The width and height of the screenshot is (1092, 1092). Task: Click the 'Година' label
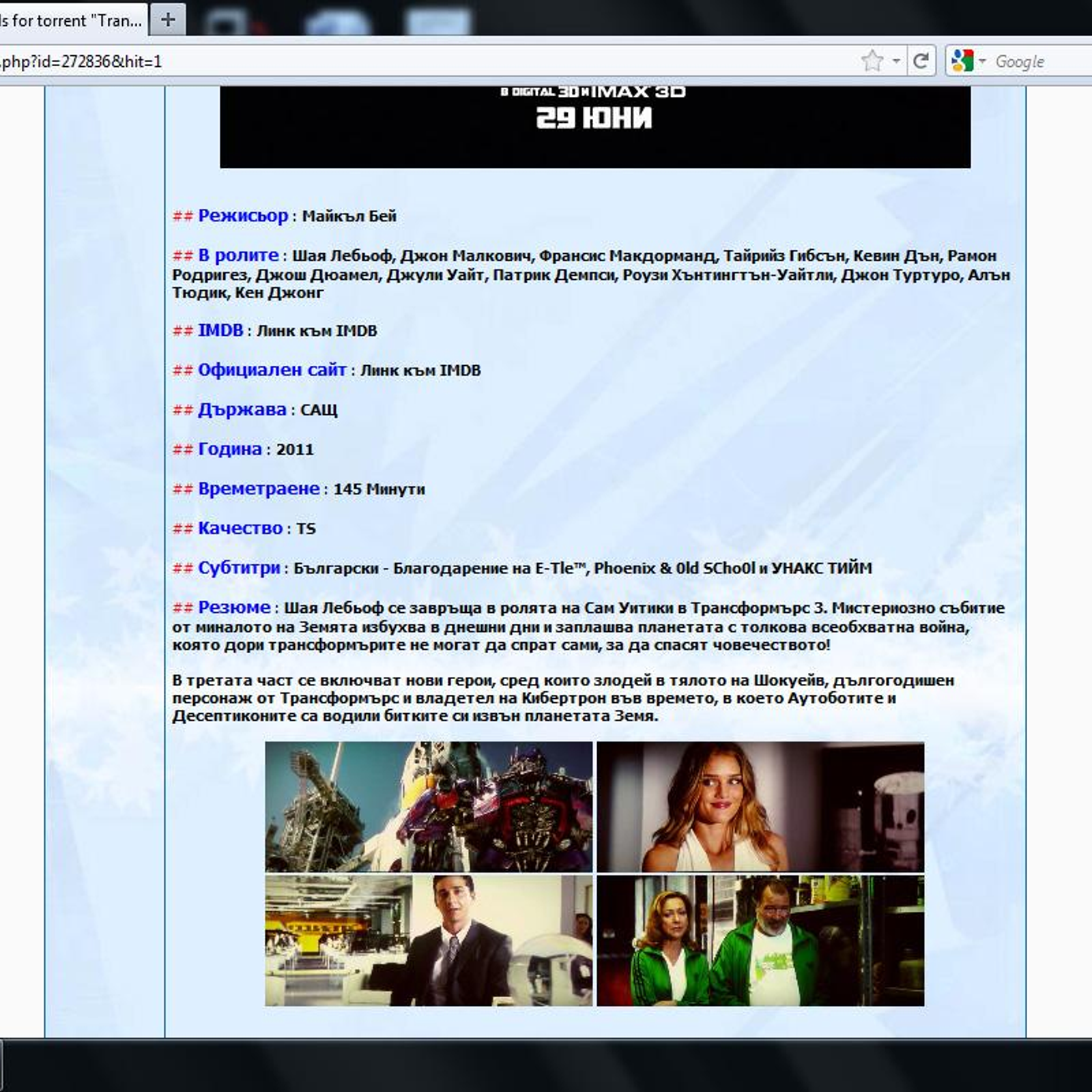click(230, 449)
